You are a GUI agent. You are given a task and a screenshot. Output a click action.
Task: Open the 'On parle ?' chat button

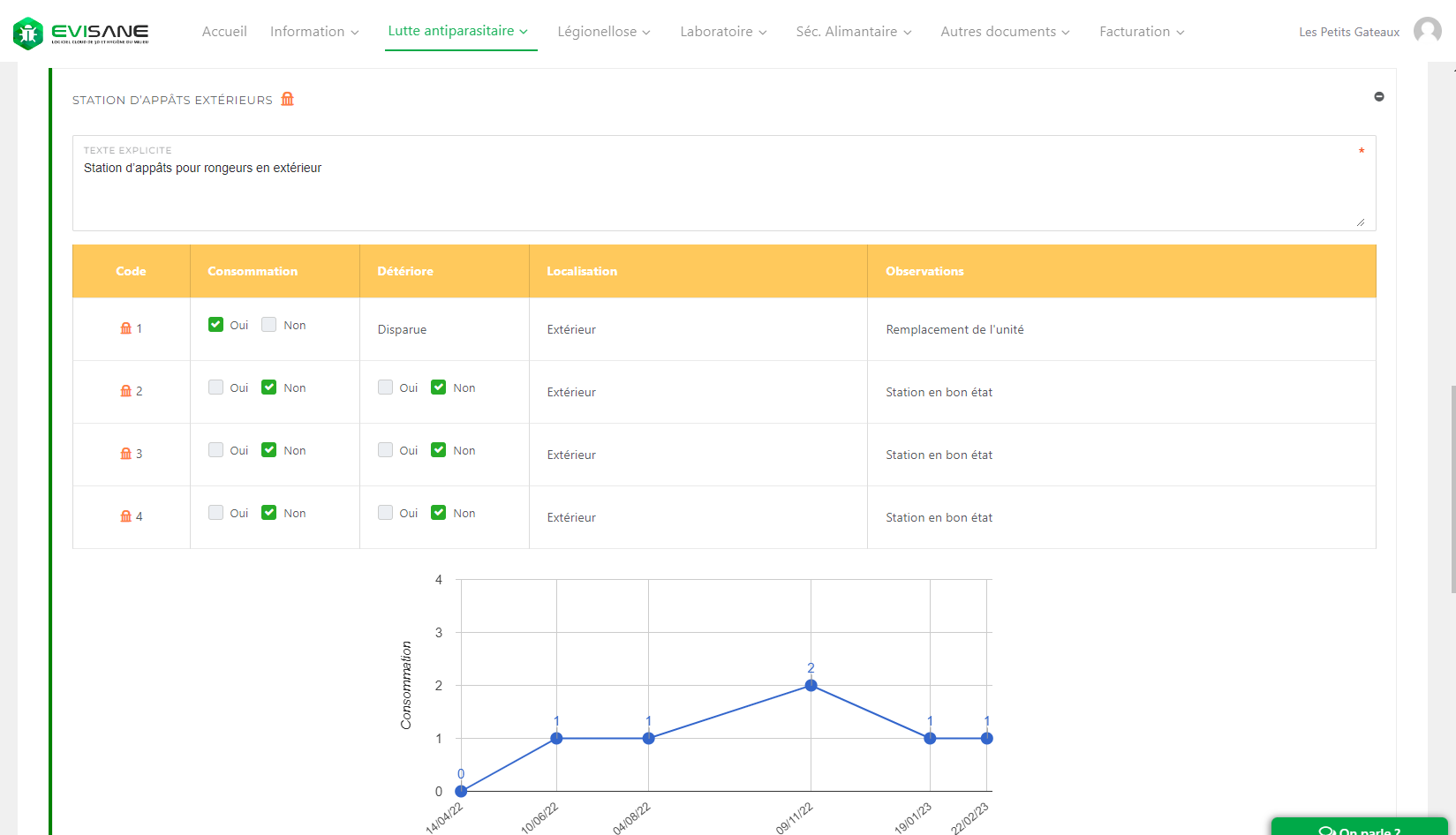[x=1359, y=828]
